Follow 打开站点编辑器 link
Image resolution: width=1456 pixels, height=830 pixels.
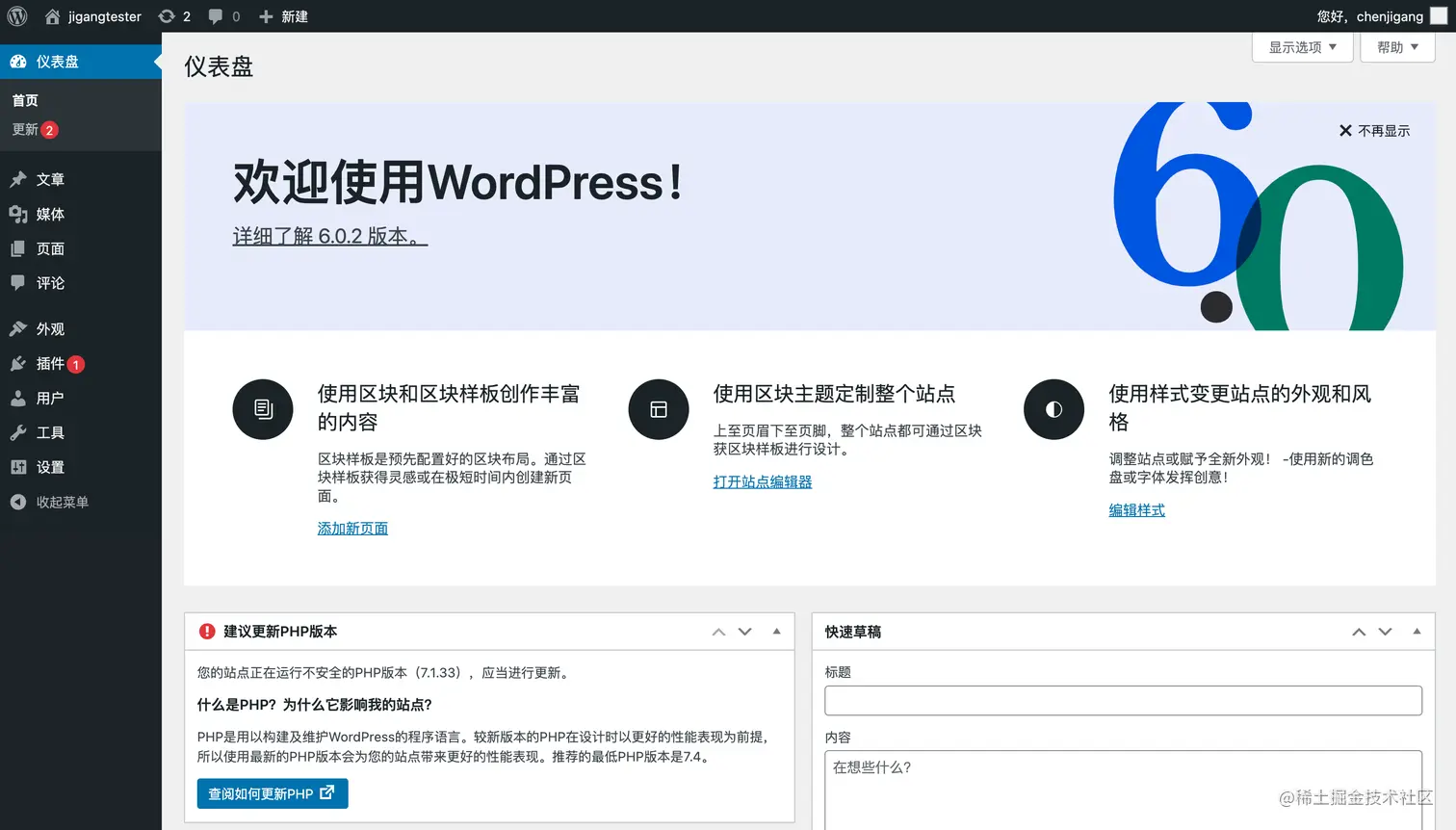763,481
